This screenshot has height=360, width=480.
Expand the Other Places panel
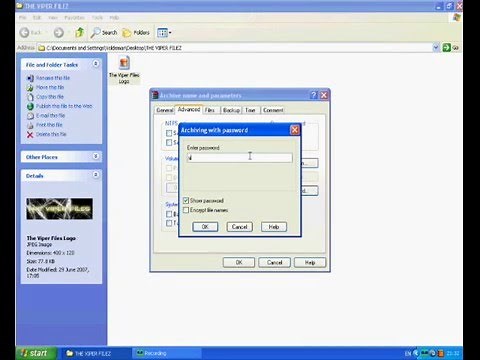point(96,156)
